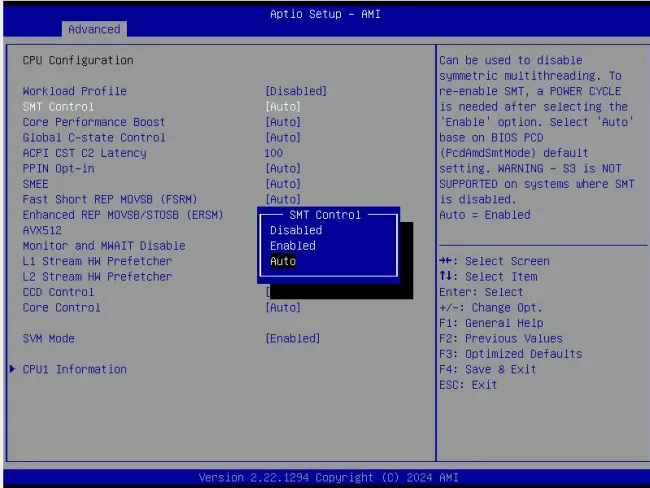Open Core Performance Boost Auto value
Viewport: 650px width, 488px height.
click(282, 122)
